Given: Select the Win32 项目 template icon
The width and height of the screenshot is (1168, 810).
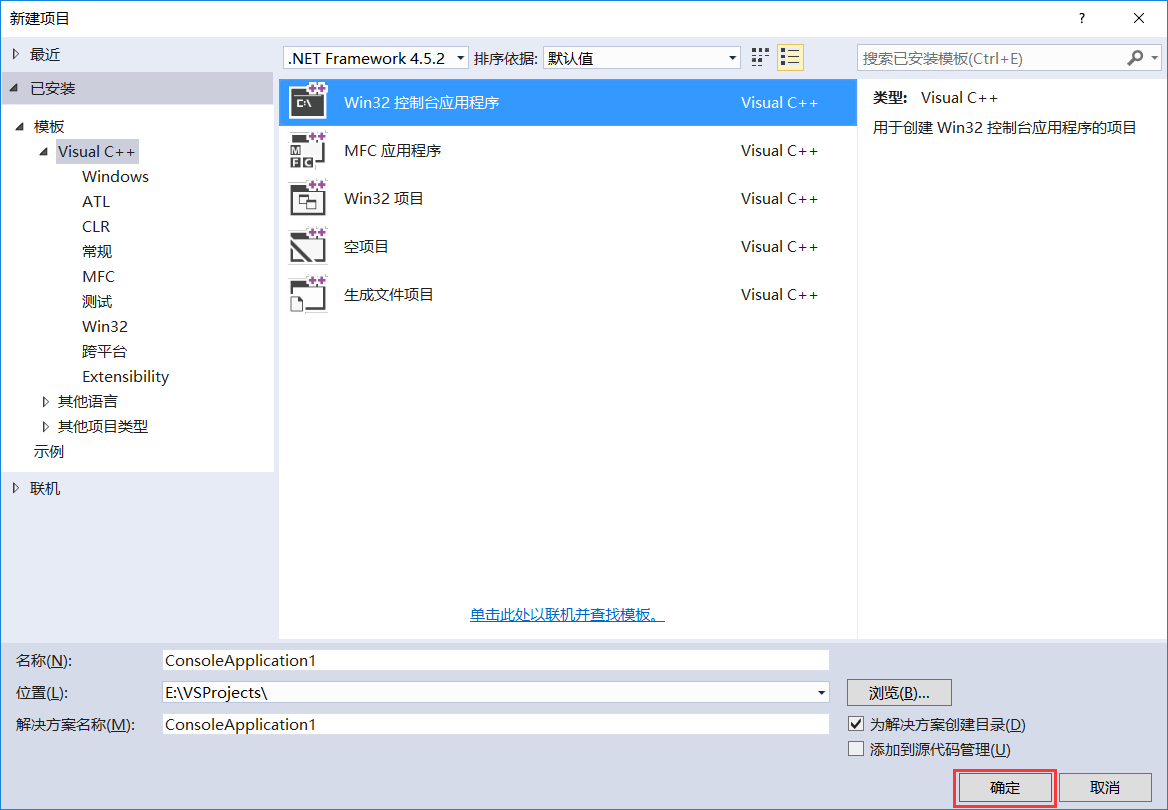Looking at the screenshot, I should pyautogui.click(x=308, y=198).
